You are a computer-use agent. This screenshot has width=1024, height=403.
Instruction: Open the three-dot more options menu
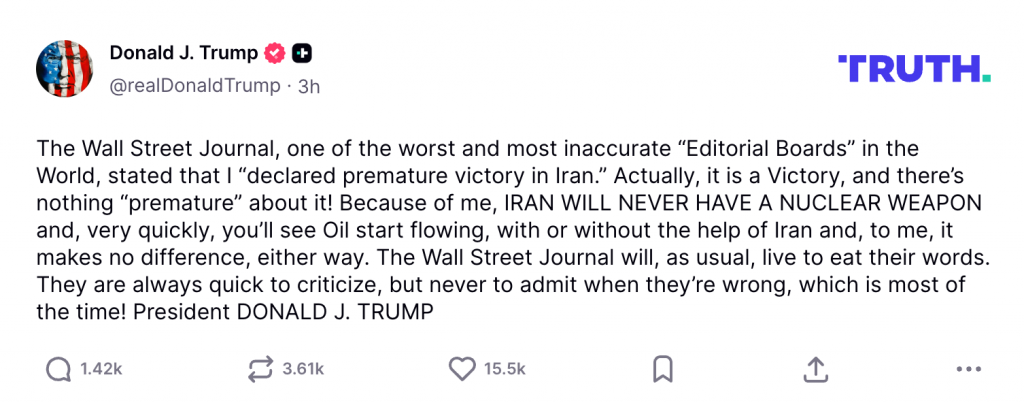[968, 369]
